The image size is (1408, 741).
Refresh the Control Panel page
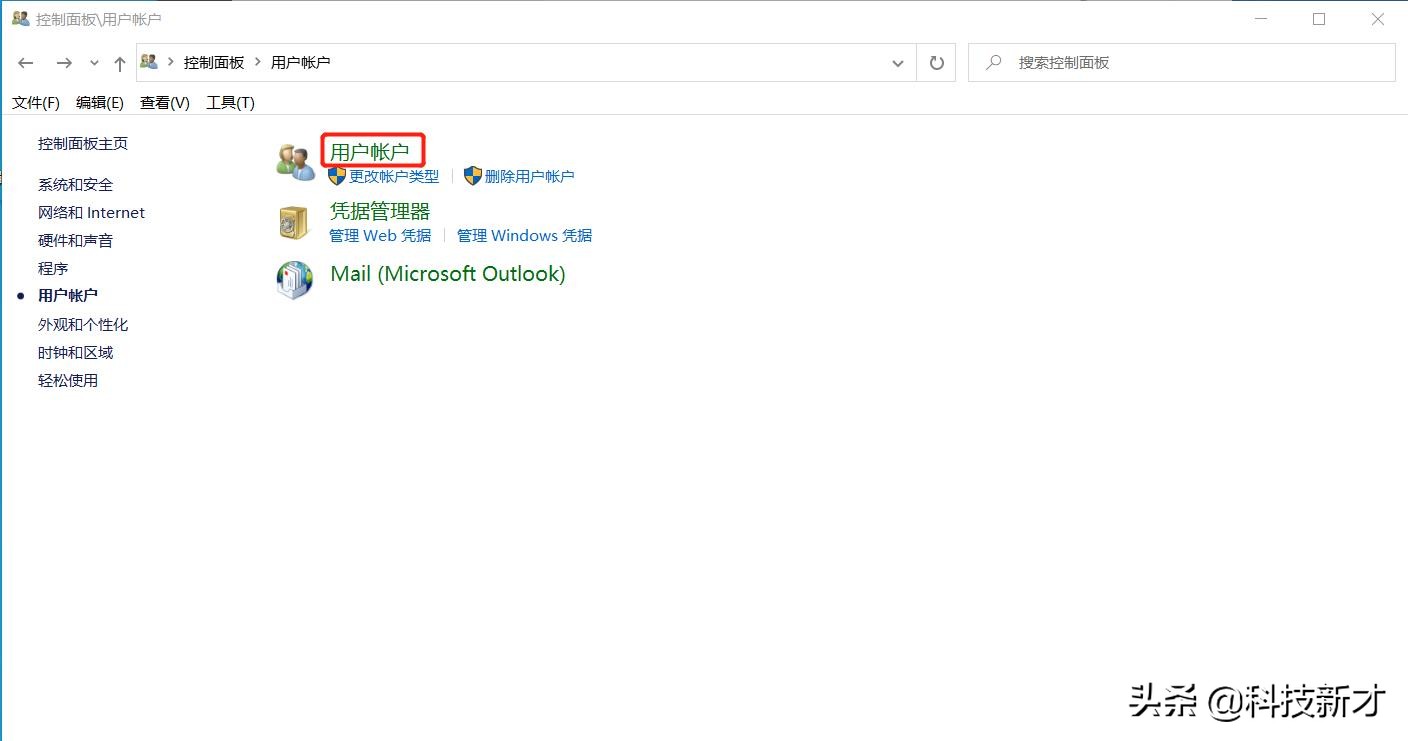pyautogui.click(x=936, y=63)
